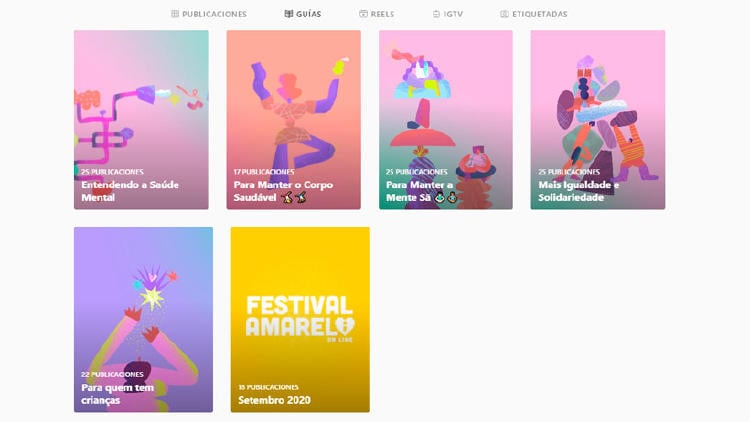Screen dimensions: 750x422
Task: Click the Para Manter a Mente Sã title
Action: (x=419, y=191)
